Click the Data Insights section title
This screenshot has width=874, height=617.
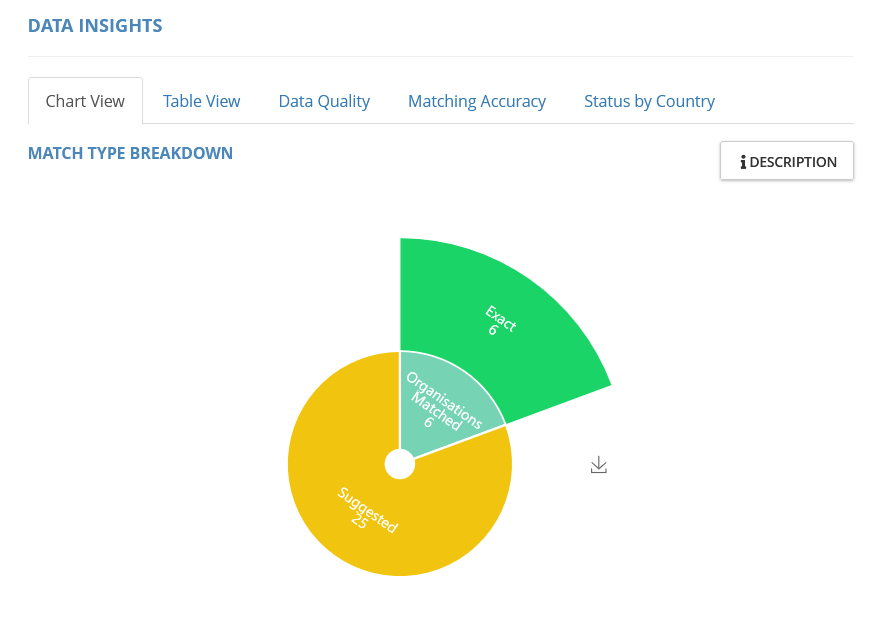tap(95, 26)
